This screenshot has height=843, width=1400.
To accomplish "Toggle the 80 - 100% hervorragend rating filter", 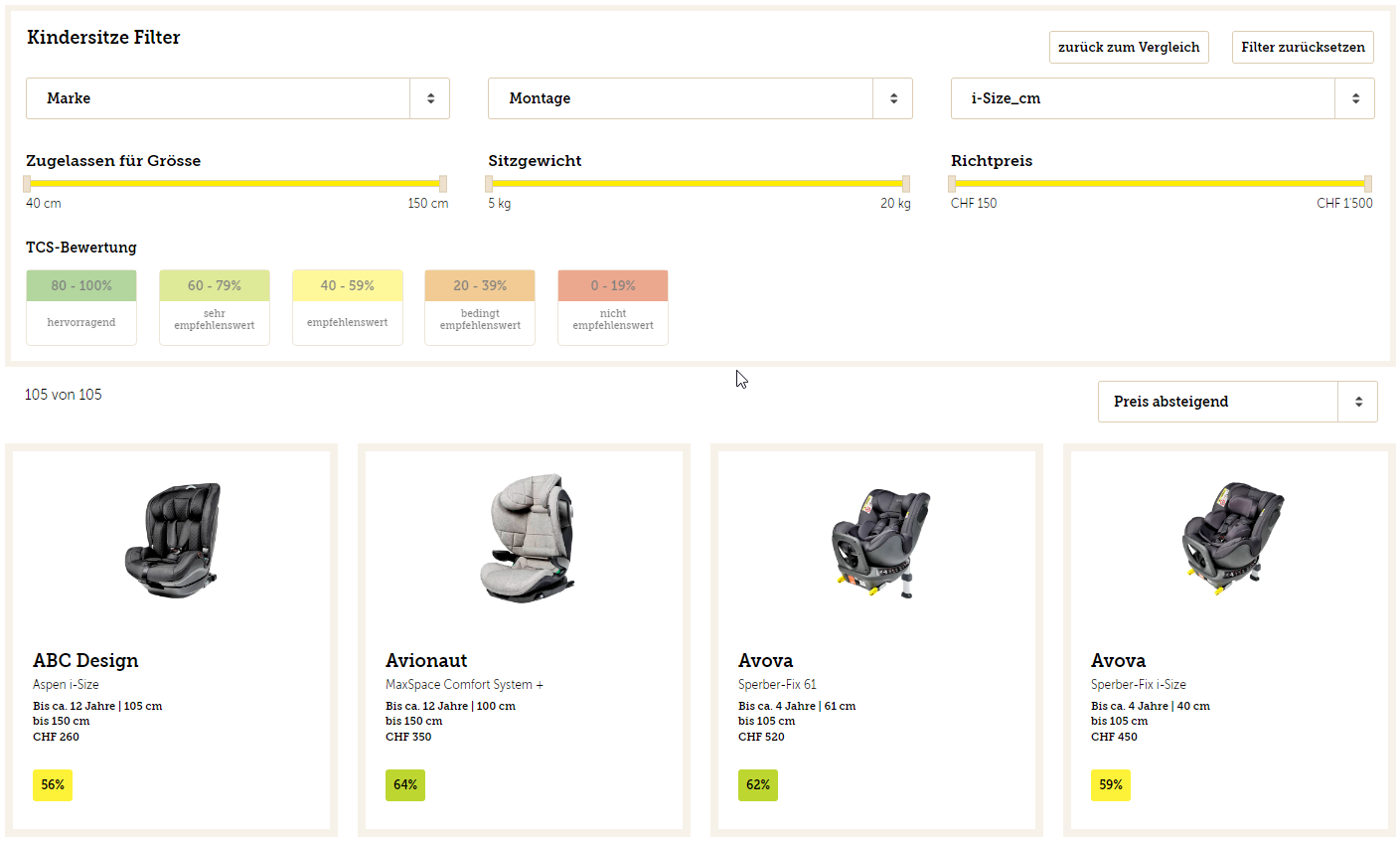I will 81,307.
